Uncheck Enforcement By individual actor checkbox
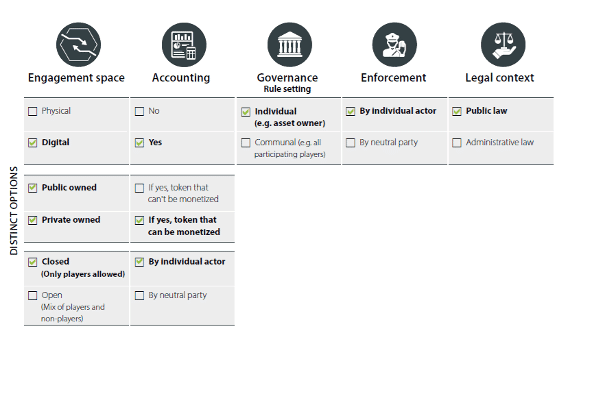Image resolution: width=606 pixels, height=406 pixels. coord(351,112)
